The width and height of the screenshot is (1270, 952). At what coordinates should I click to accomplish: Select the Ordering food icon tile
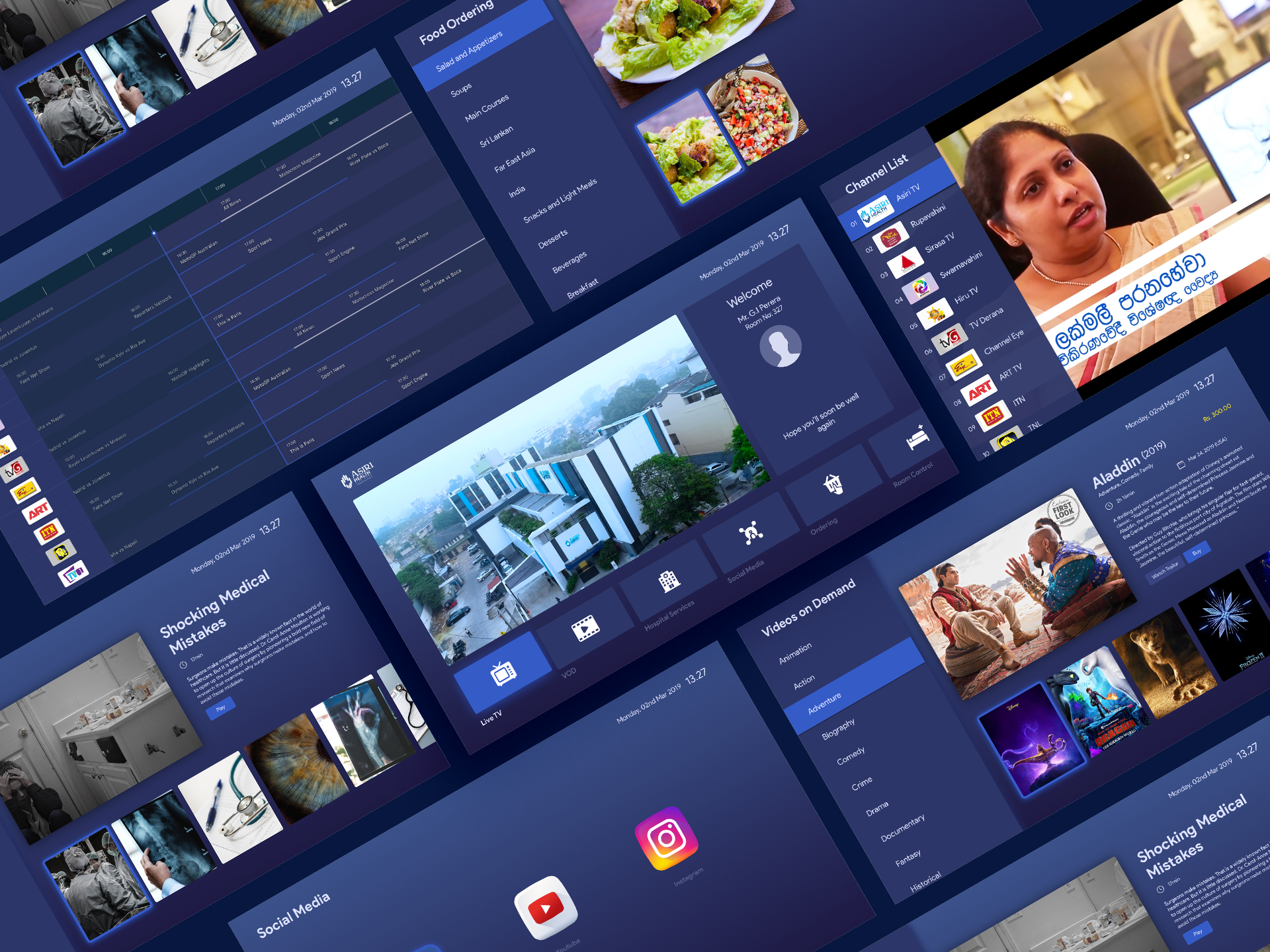pos(833,485)
